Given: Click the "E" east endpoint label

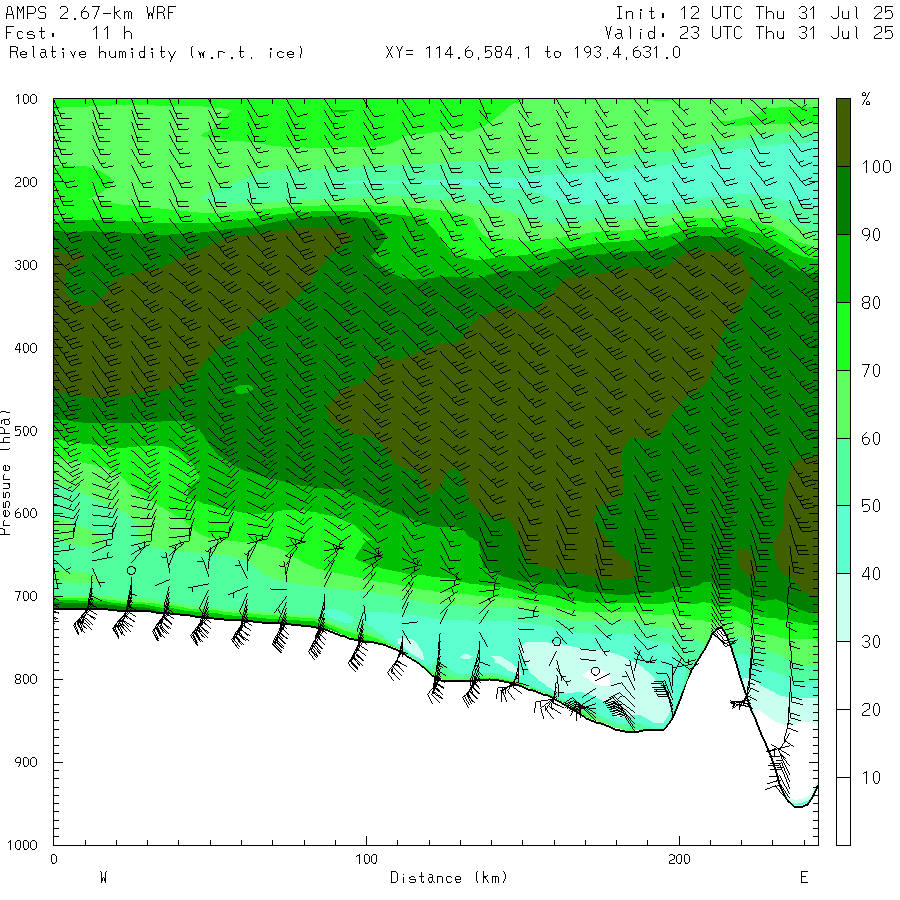Looking at the screenshot, I should click(804, 878).
